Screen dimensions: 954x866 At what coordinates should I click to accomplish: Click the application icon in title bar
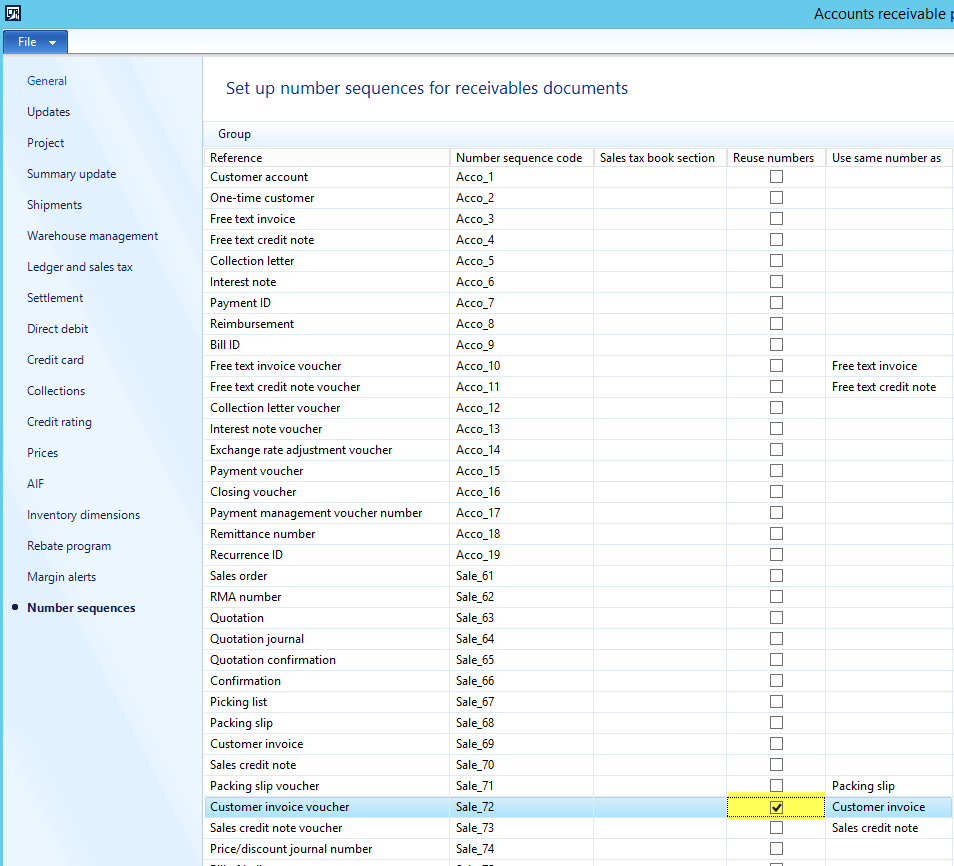click(x=13, y=13)
